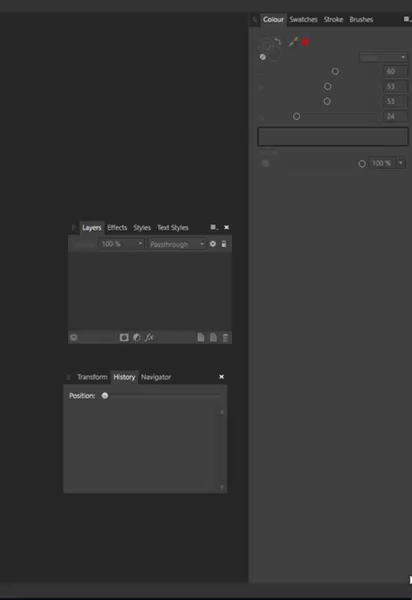This screenshot has height=600, width=412.
Task: Expand the Colour panel opacity dropdown arrow
Action: (401, 163)
